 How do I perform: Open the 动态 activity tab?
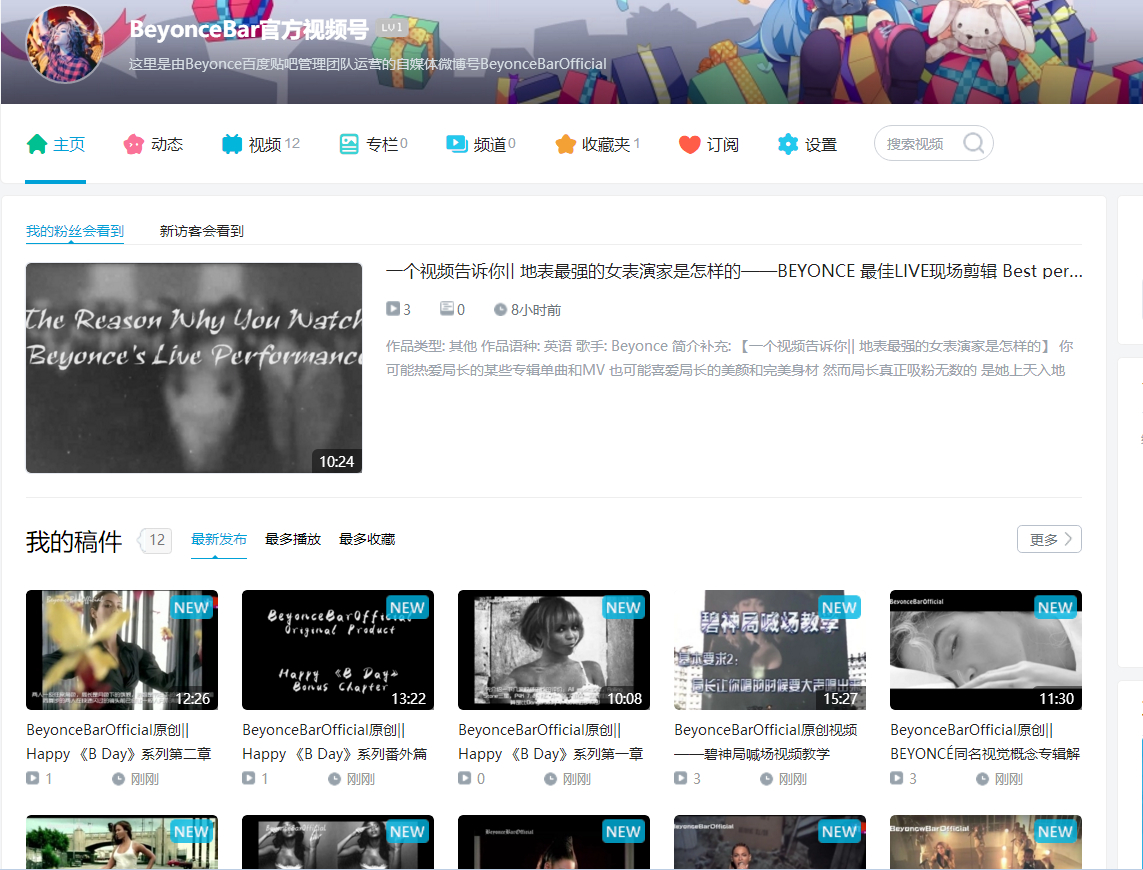[x=153, y=144]
